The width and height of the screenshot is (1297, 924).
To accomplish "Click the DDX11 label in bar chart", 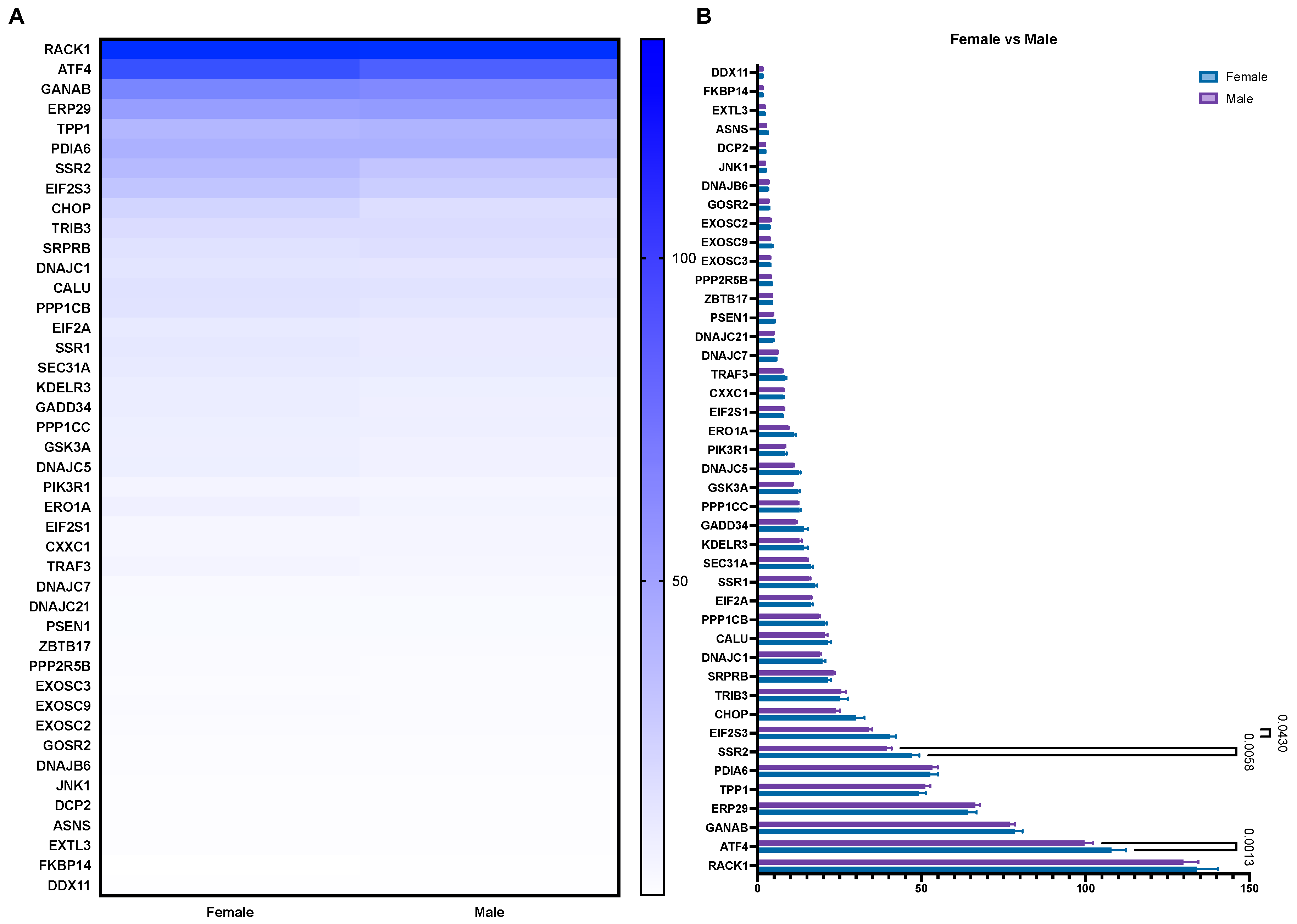I will click(729, 72).
